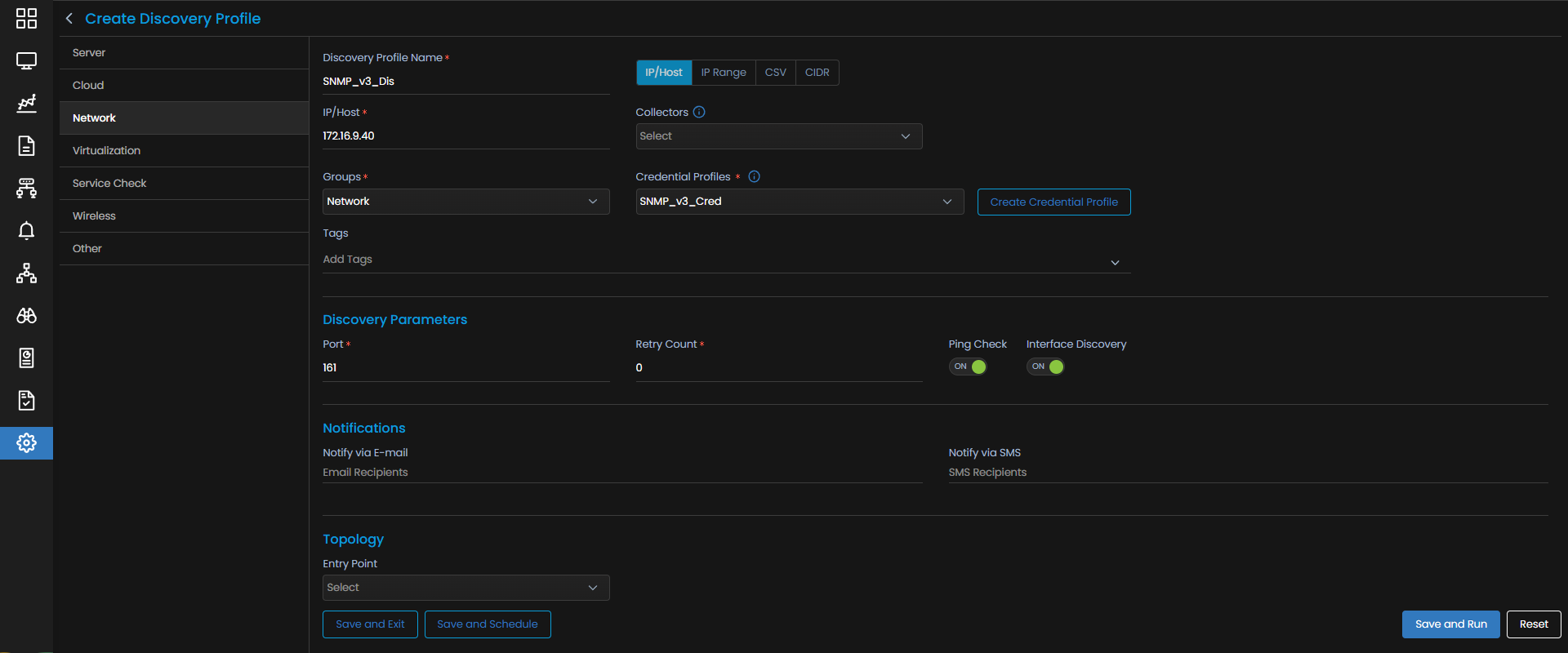Open the checklist compliance icon in sidebar
This screenshot has width=1568, height=653.
click(26, 400)
